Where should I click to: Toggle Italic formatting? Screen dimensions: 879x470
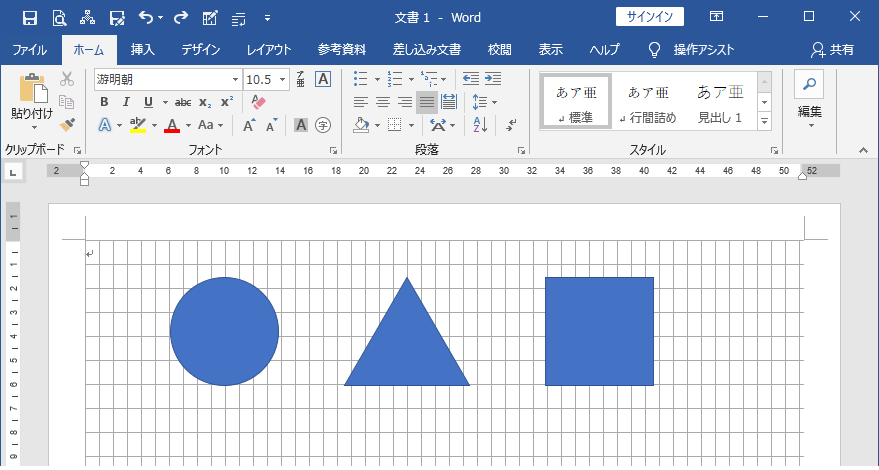(127, 102)
